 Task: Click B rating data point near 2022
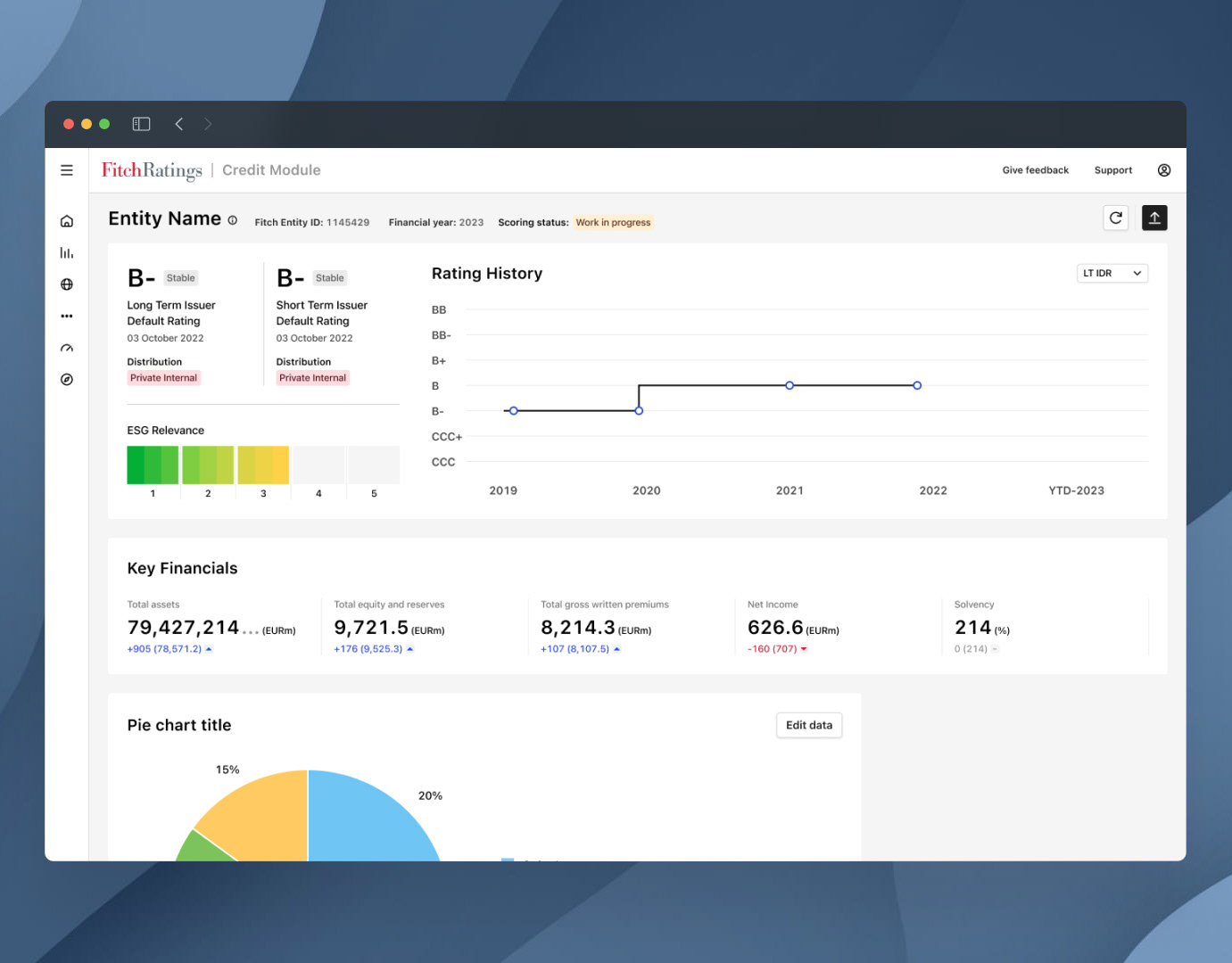tap(917, 385)
